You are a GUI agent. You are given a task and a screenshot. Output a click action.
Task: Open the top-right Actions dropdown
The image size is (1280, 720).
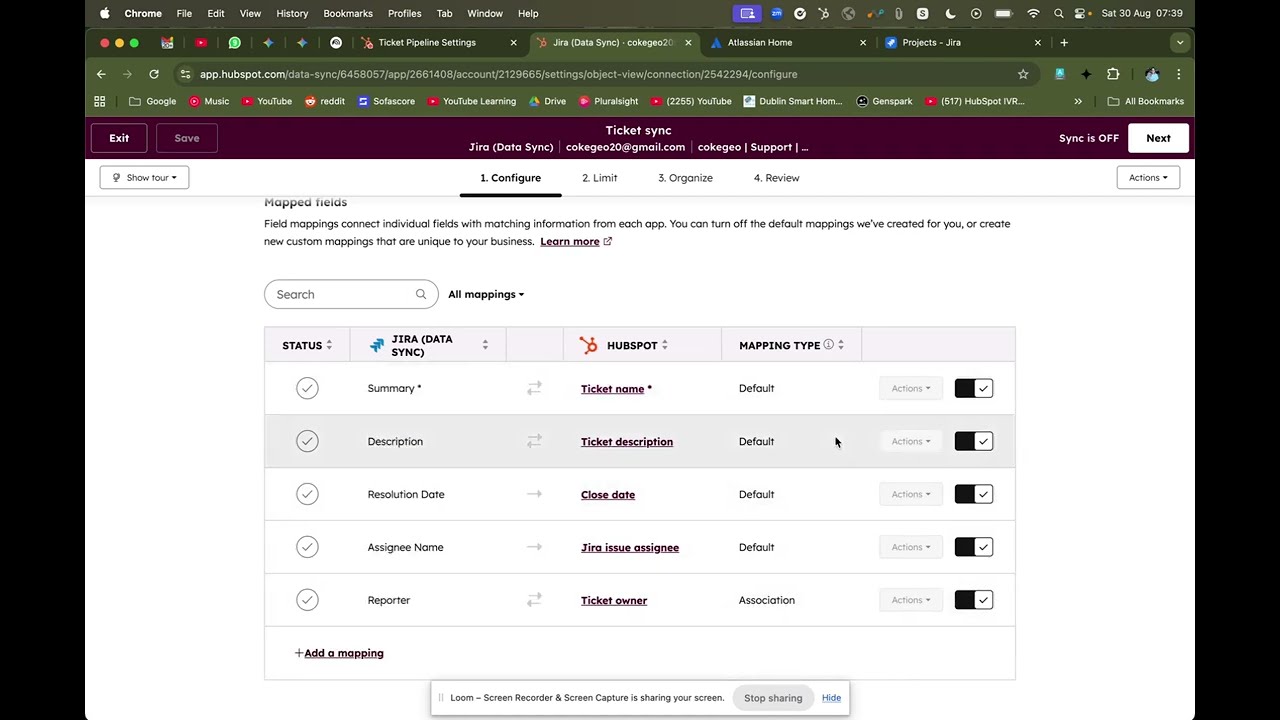1148,178
